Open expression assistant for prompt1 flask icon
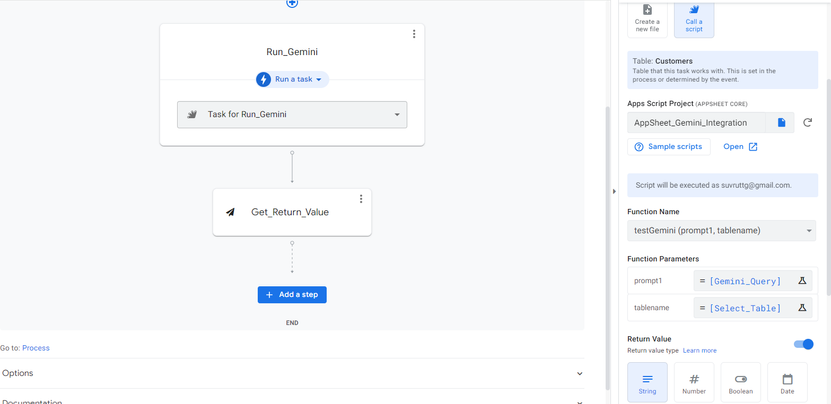The image size is (831, 404). point(802,281)
